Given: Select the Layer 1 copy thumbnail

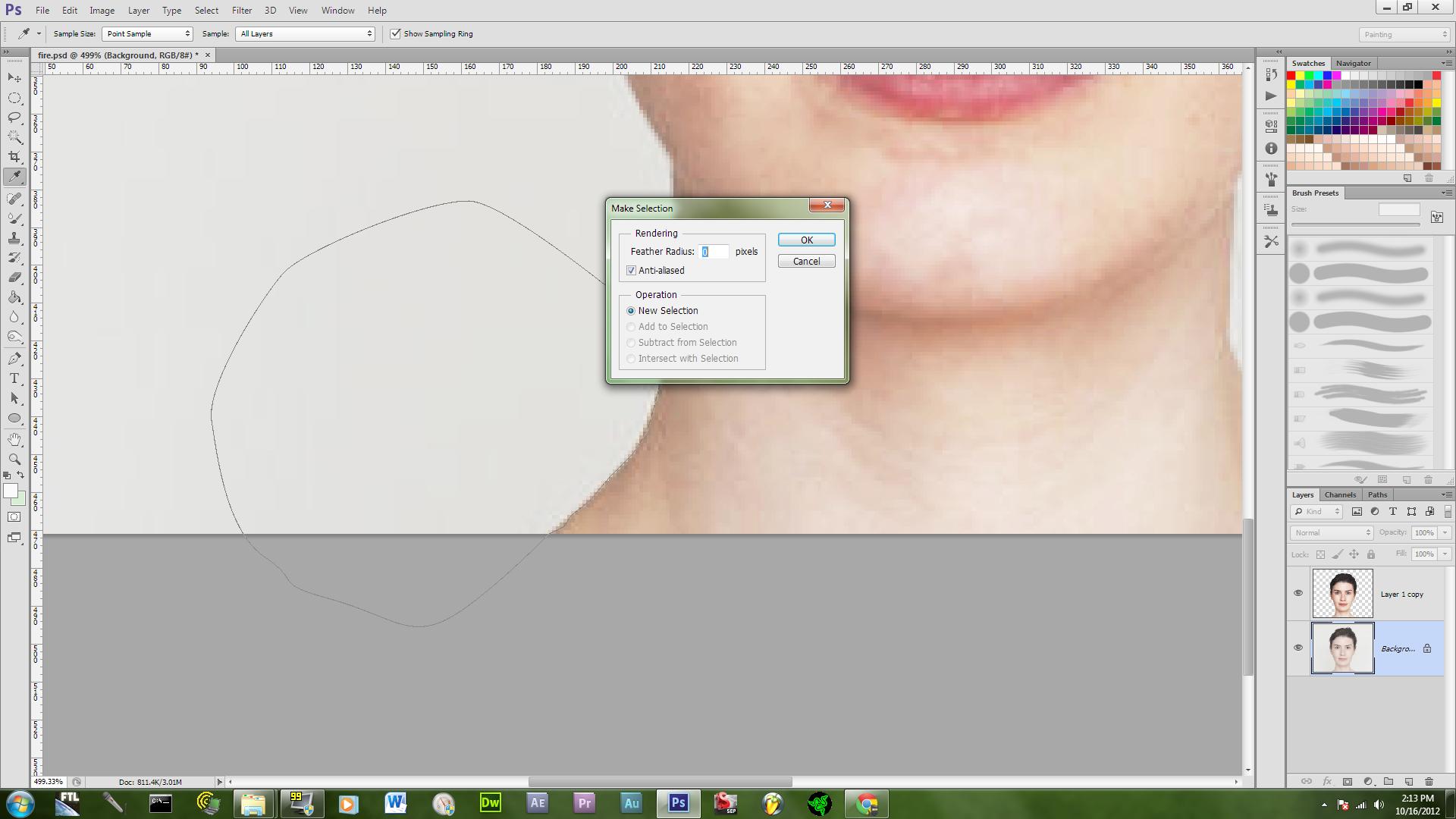Looking at the screenshot, I should coord(1342,593).
